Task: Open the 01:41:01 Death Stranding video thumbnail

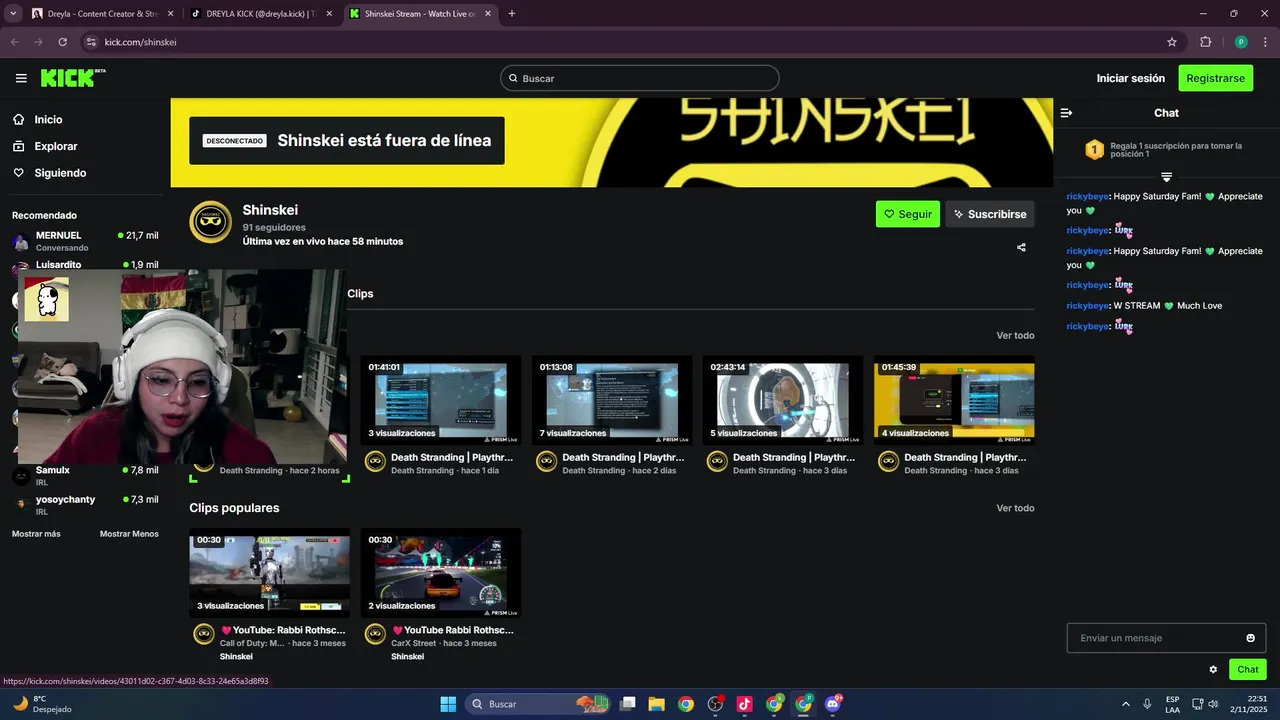Action: (x=440, y=399)
